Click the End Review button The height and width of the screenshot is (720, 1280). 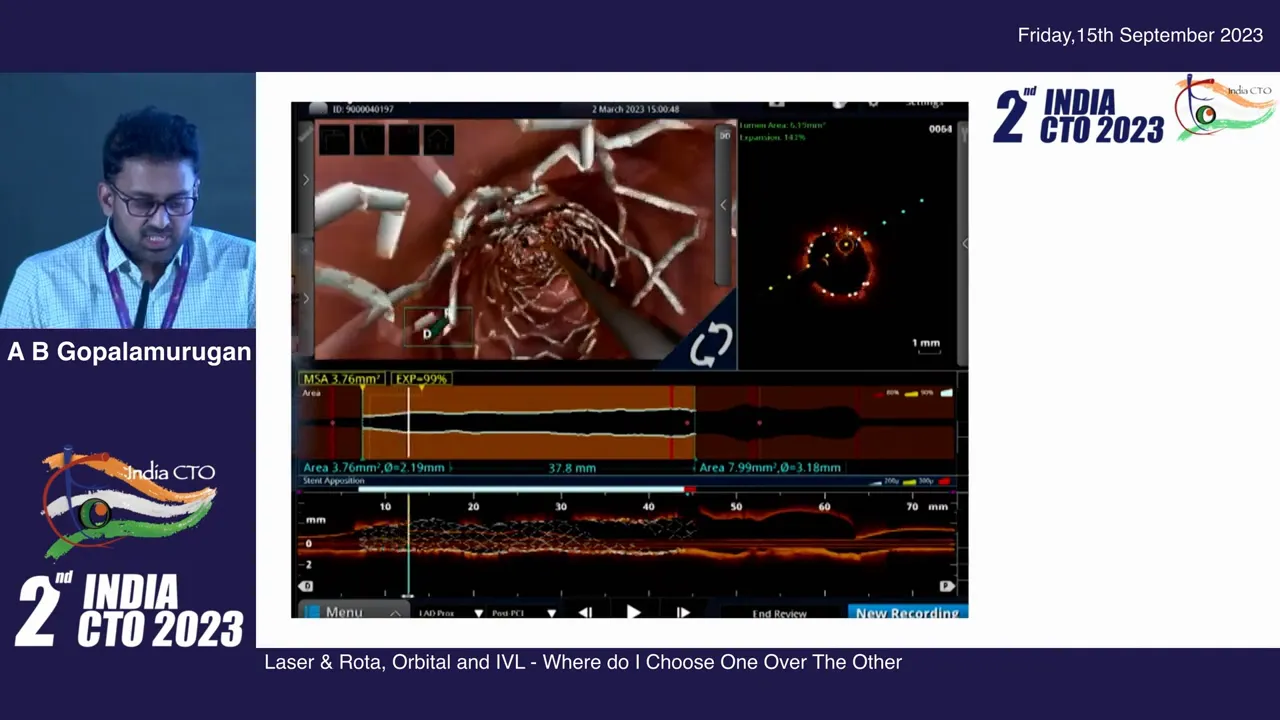[x=779, y=613]
